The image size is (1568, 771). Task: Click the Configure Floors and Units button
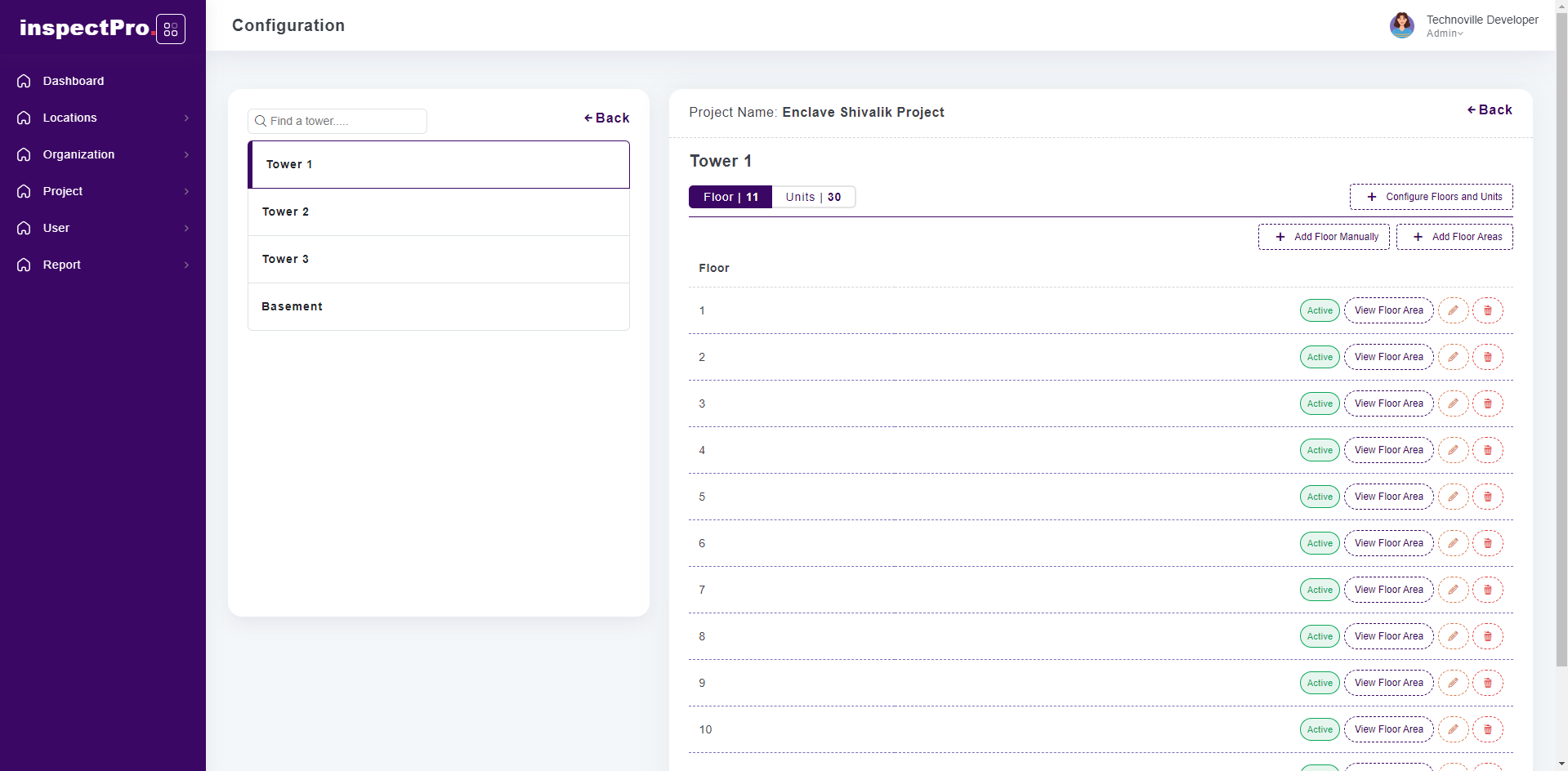[x=1431, y=197]
